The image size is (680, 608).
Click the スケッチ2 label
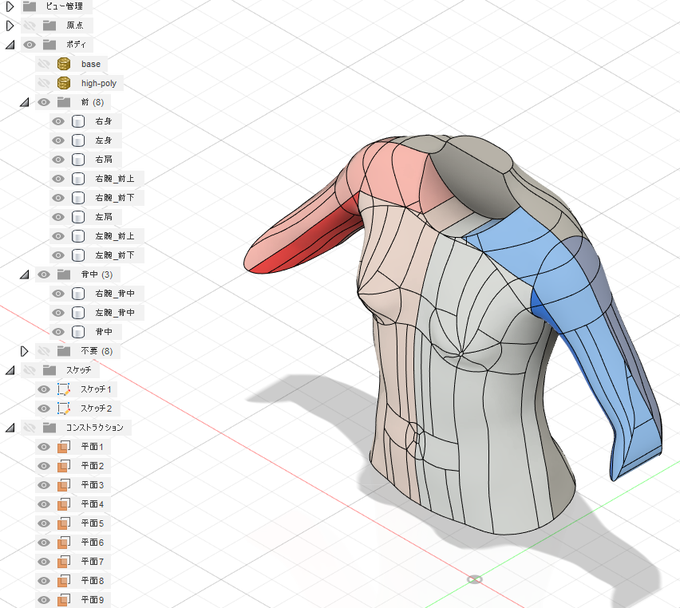(x=96, y=409)
